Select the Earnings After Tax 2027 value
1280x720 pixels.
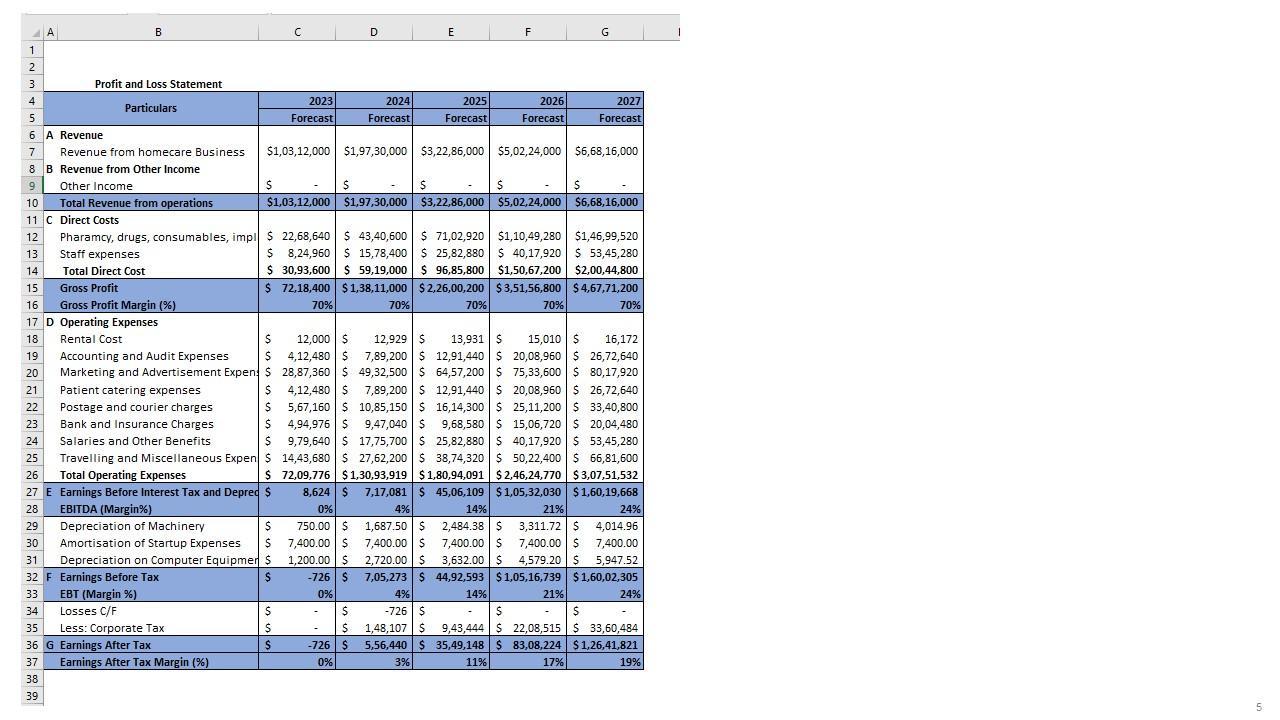tap(605, 645)
